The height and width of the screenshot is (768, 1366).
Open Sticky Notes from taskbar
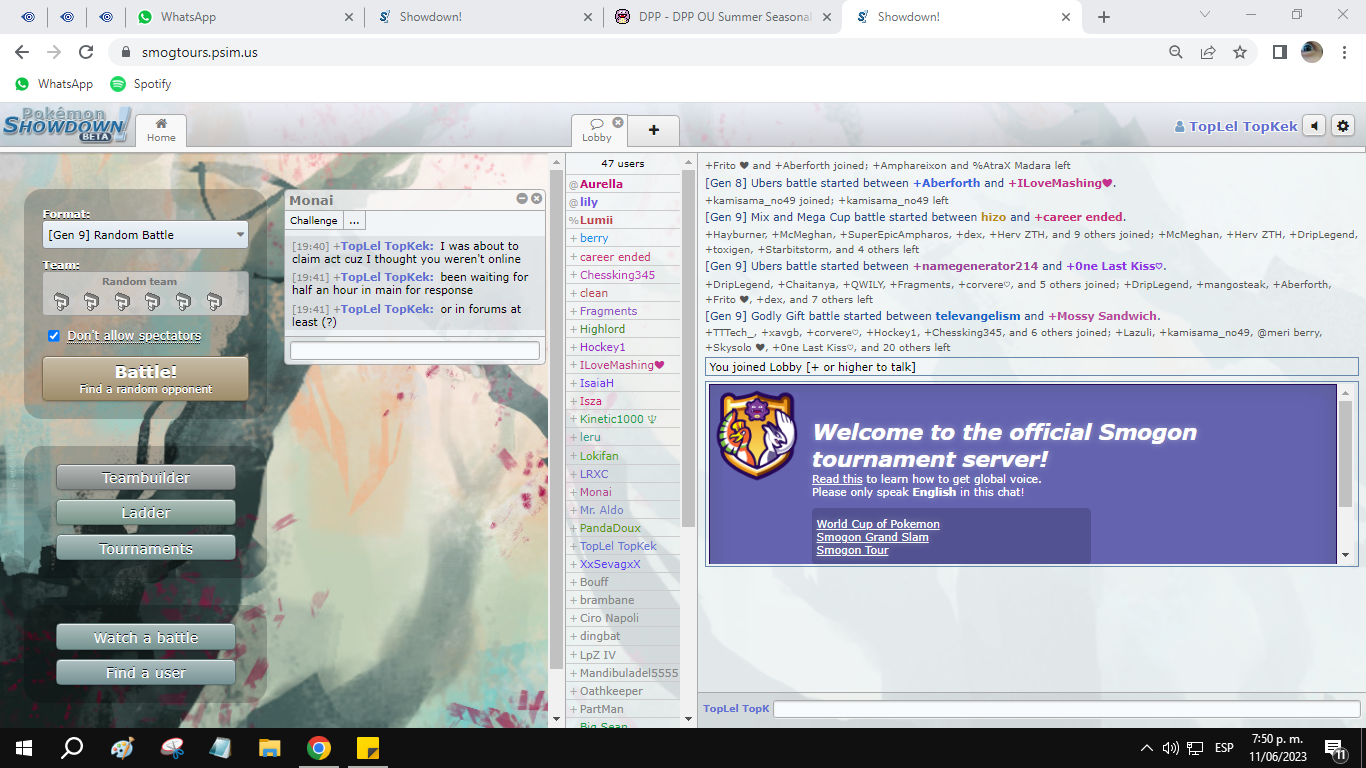coord(368,748)
